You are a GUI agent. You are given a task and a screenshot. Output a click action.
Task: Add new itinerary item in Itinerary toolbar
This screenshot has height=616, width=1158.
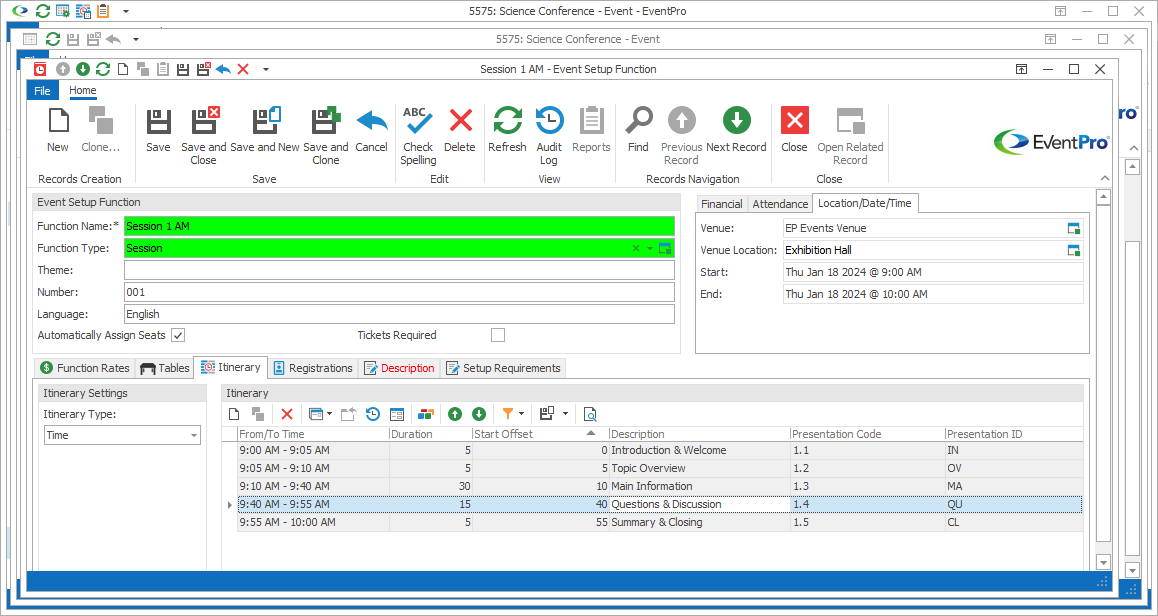tap(234, 414)
